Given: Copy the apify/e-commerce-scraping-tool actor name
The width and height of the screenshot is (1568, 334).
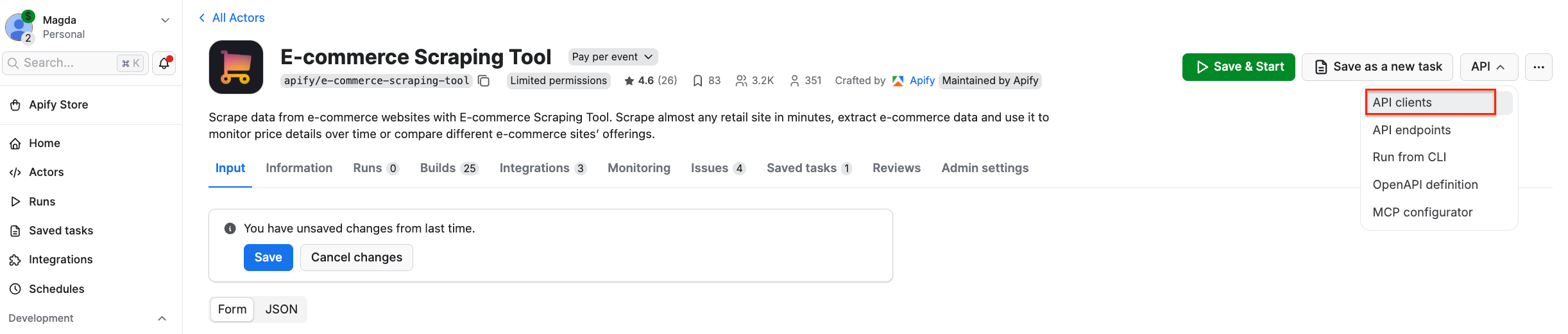Looking at the screenshot, I should 484,81.
